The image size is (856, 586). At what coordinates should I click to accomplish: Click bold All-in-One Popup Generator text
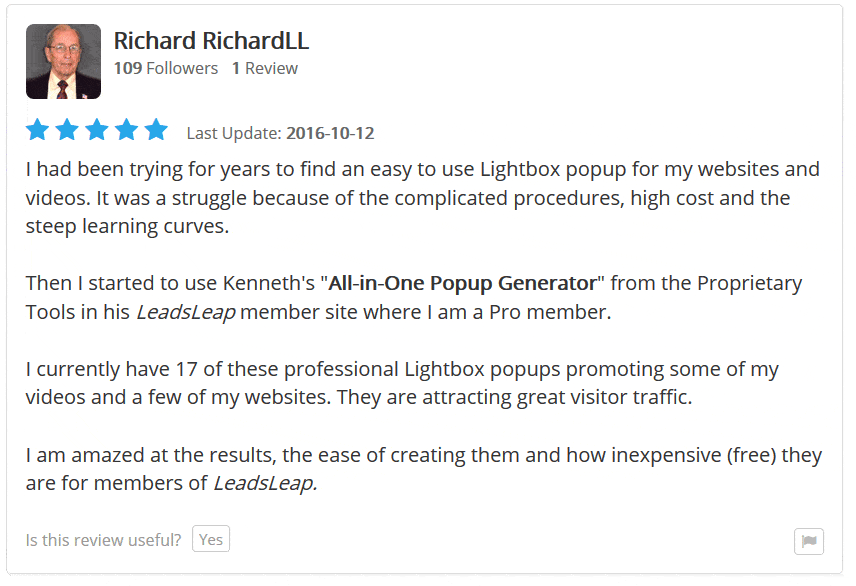tap(462, 283)
